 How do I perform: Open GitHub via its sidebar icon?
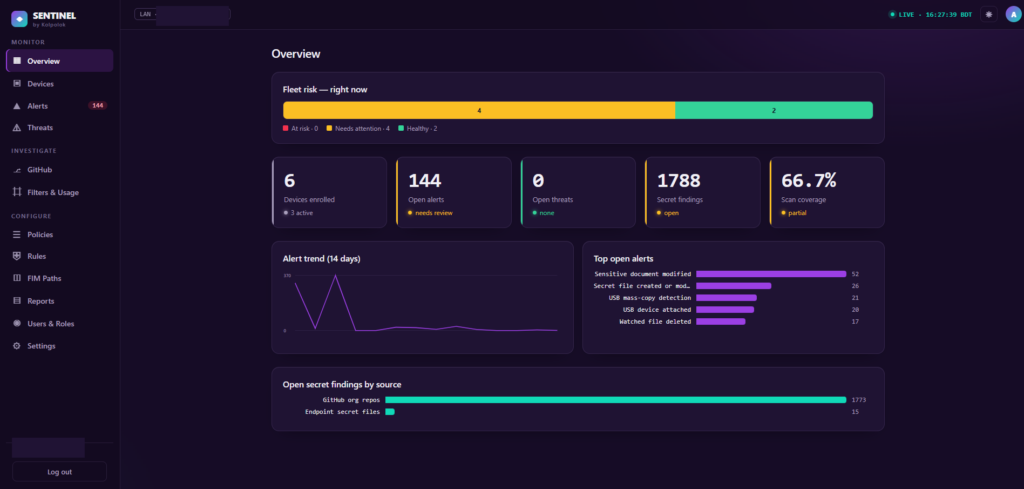[17, 170]
